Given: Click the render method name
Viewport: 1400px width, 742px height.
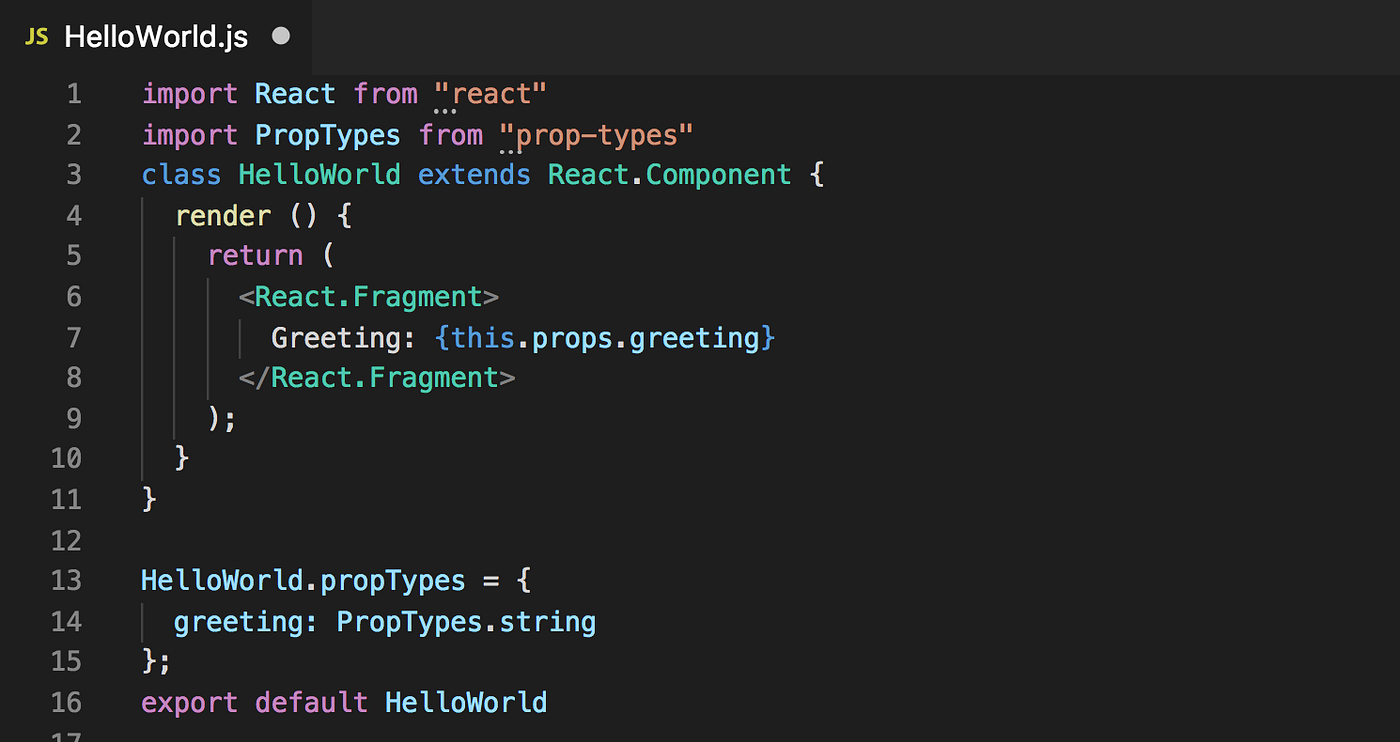Looking at the screenshot, I should 223,215.
